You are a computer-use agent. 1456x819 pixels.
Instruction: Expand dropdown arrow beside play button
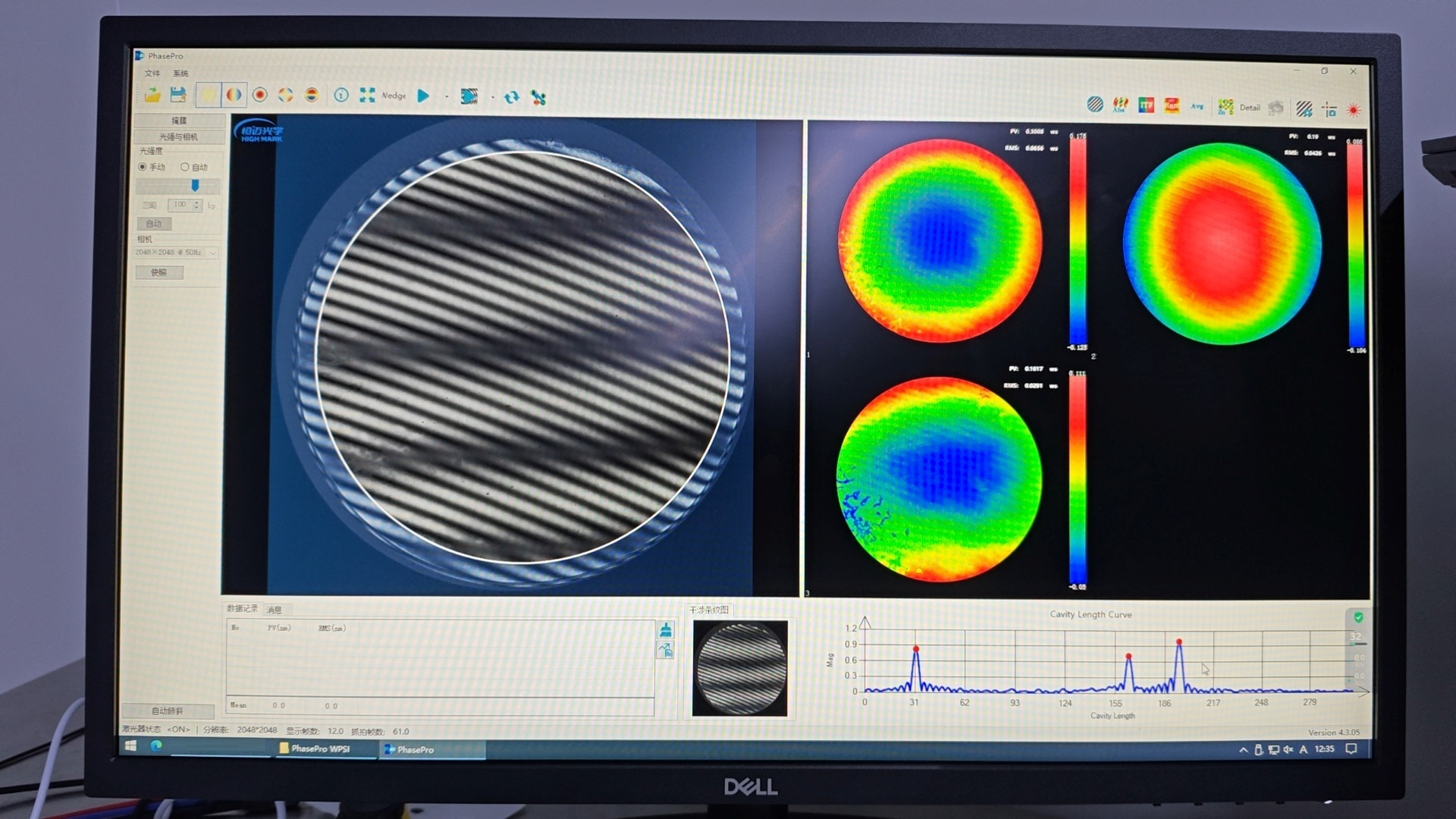(446, 97)
